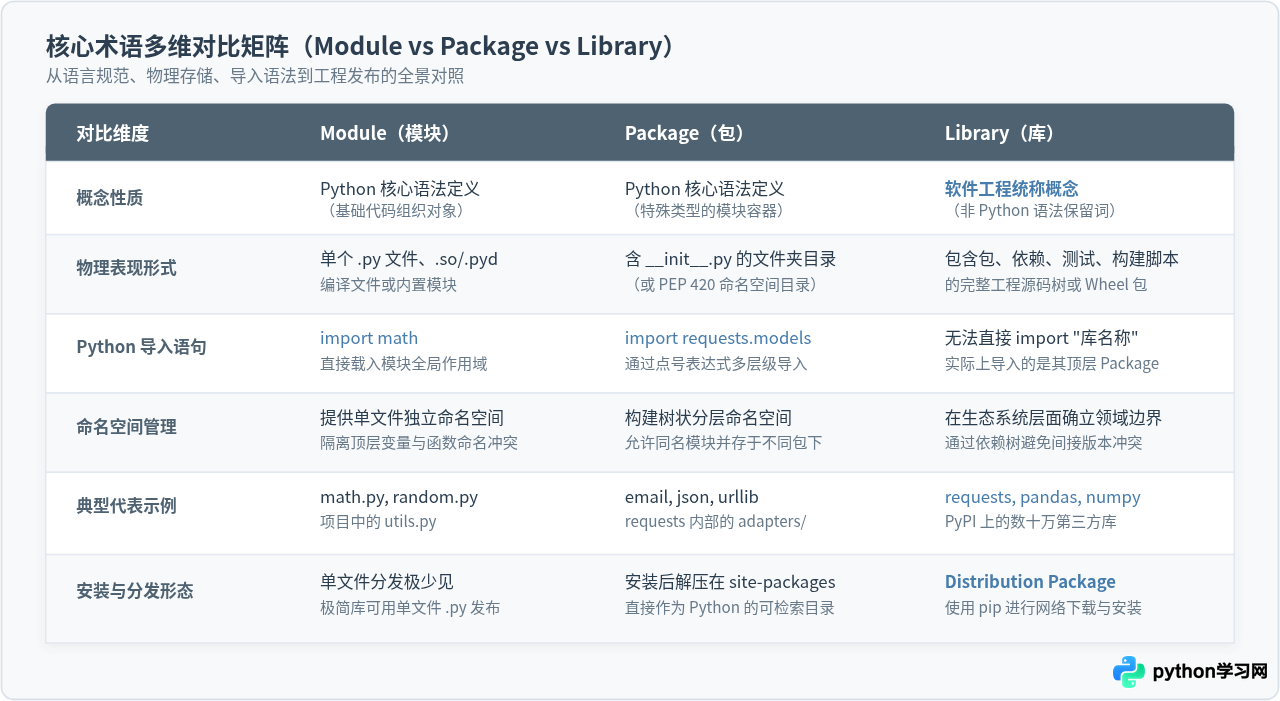Click the '（基础代码组织对象）' note

point(395,211)
